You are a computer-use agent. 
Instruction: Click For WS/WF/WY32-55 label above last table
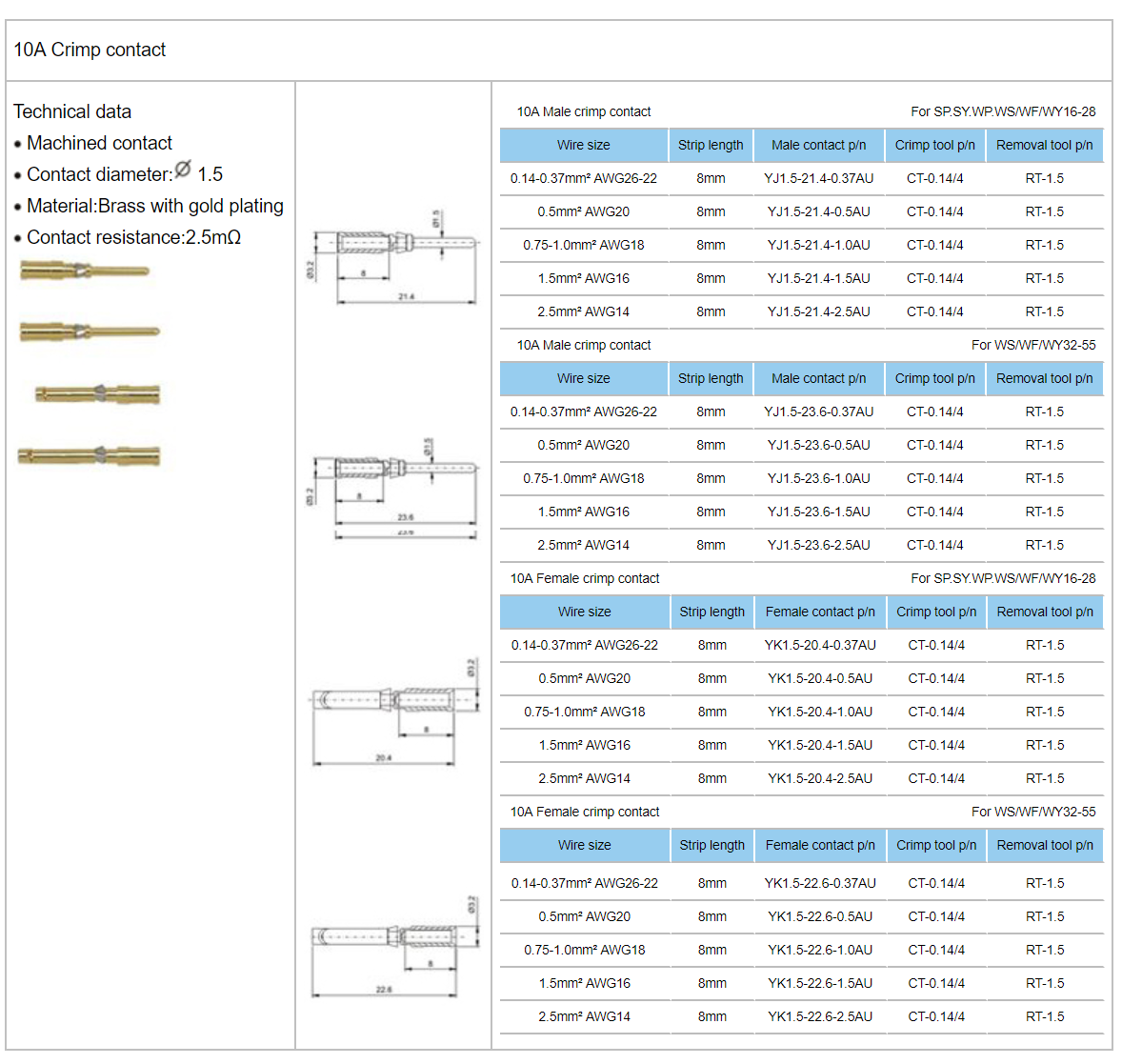pos(1033,813)
